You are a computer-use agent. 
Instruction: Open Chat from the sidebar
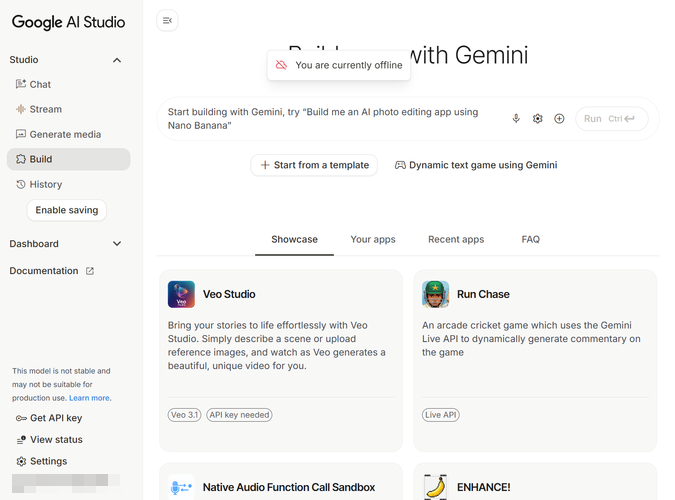click(40, 85)
